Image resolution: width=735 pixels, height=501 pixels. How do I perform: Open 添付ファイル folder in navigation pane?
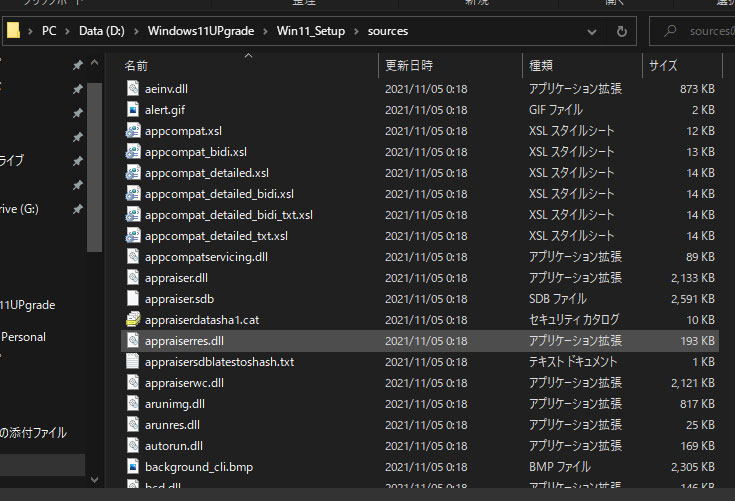point(33,433)
